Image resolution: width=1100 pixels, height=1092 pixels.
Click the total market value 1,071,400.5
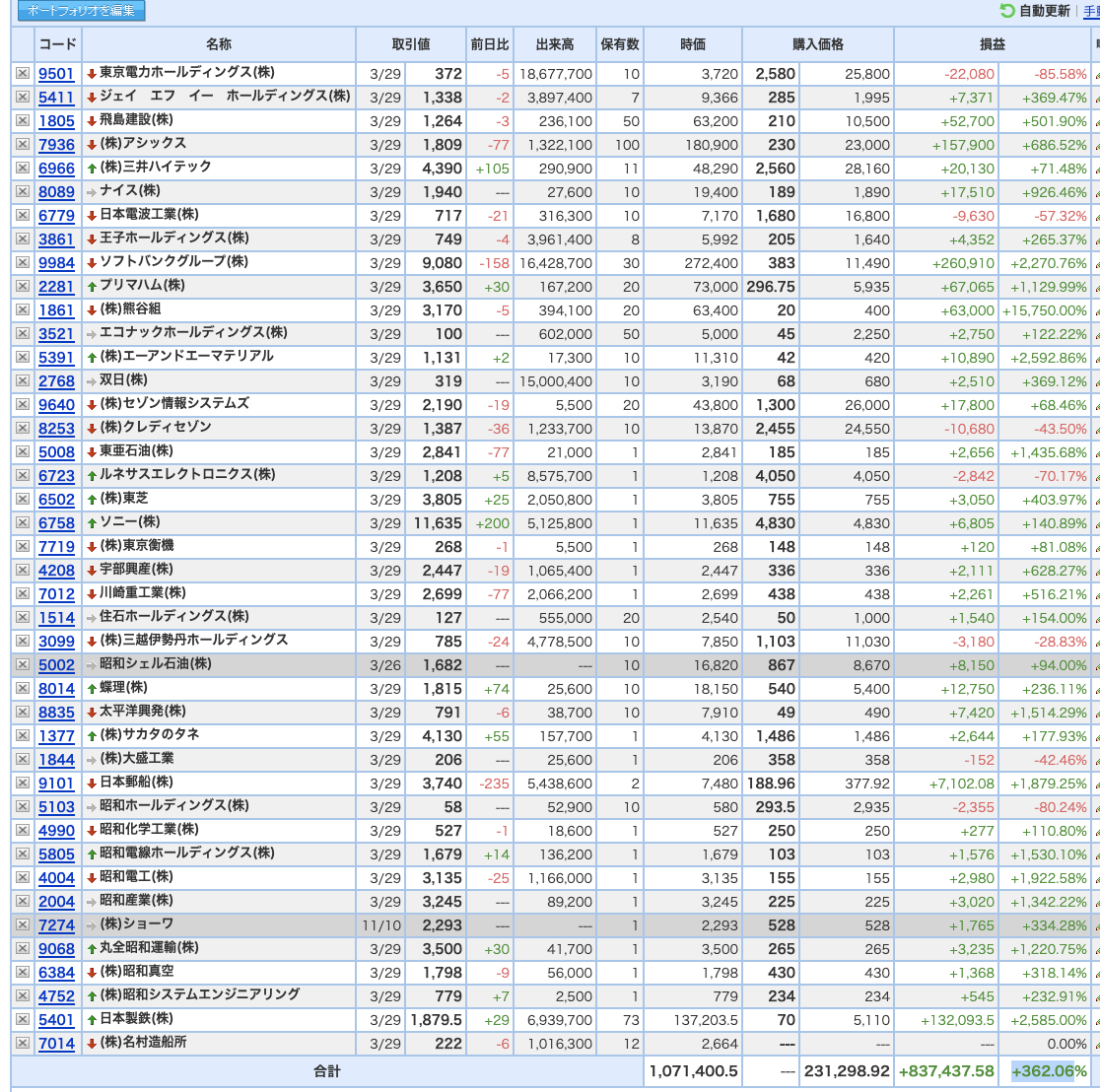[693, 1071]
